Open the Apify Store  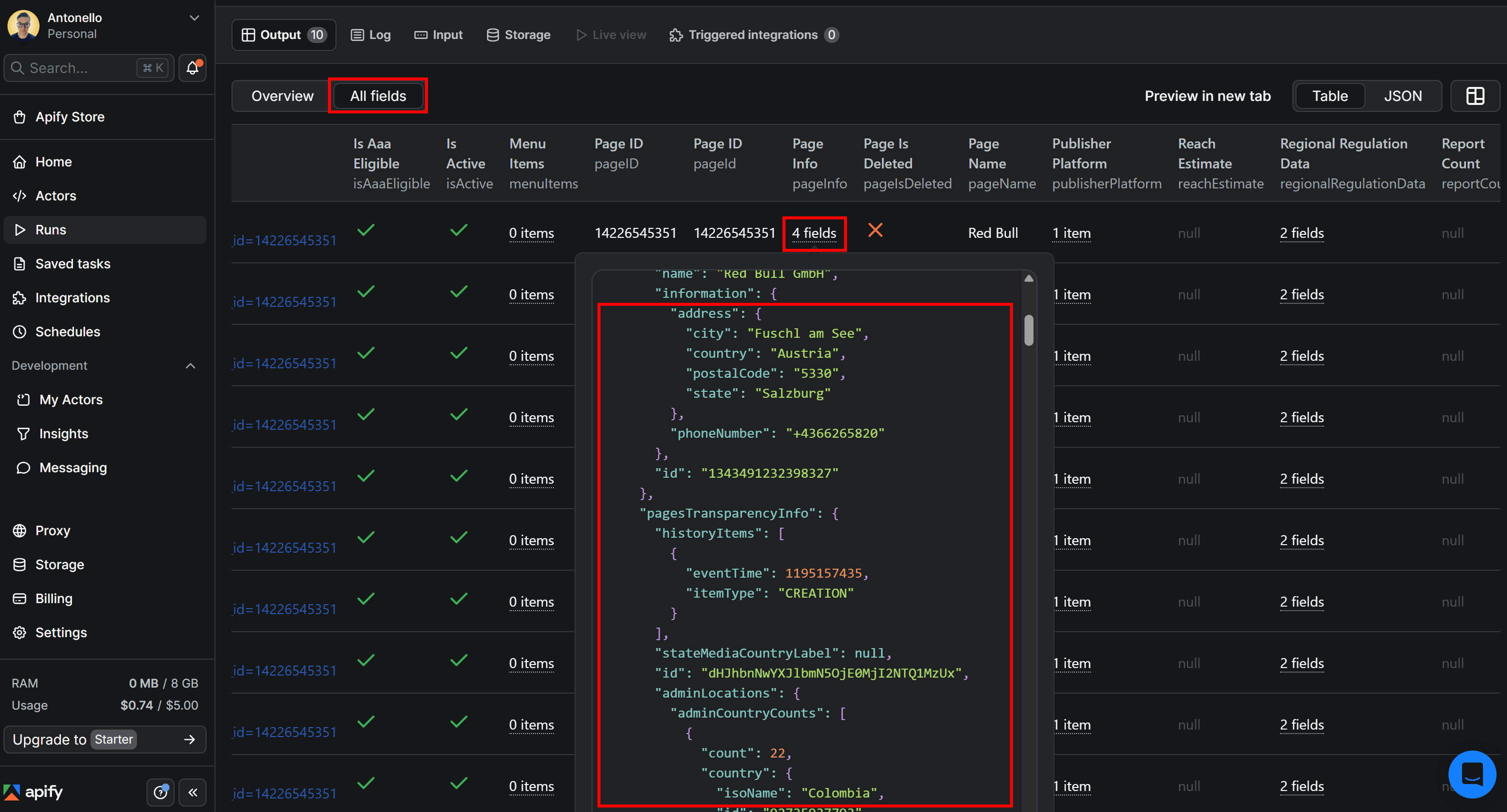(70, 116)
